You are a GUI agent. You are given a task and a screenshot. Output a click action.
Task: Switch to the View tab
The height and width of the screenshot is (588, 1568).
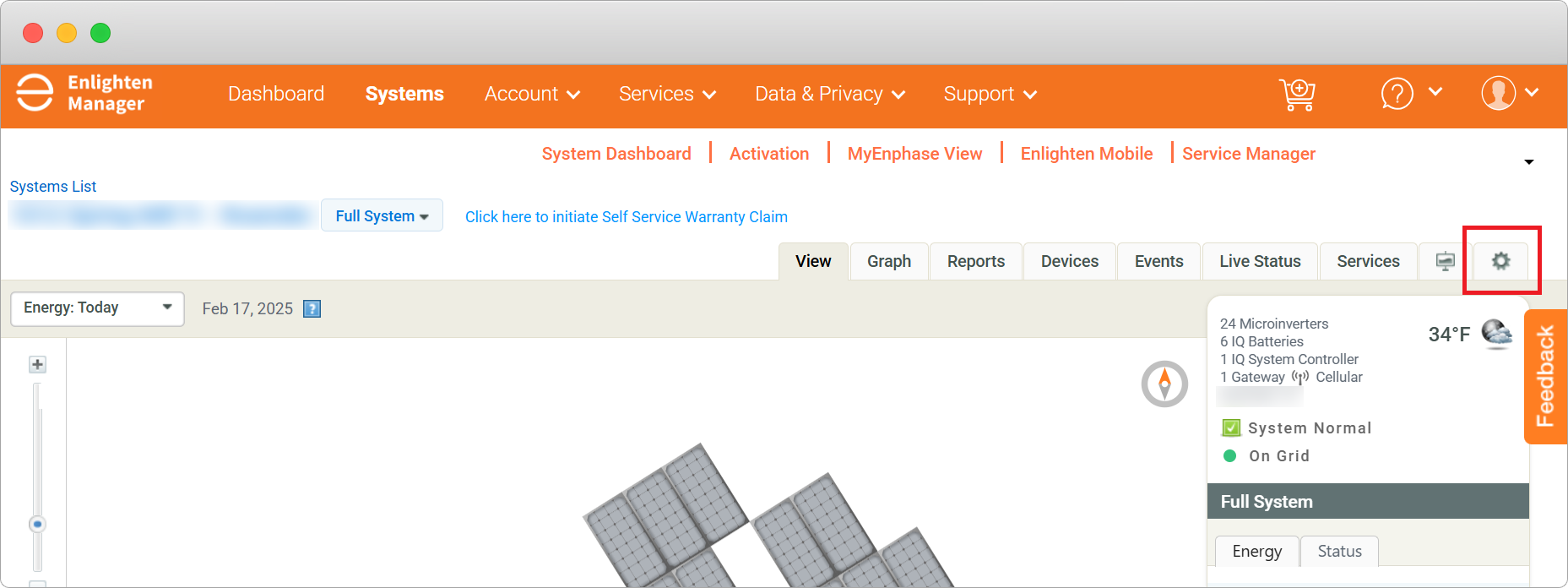pyautogui.click(x=813, y=261)
